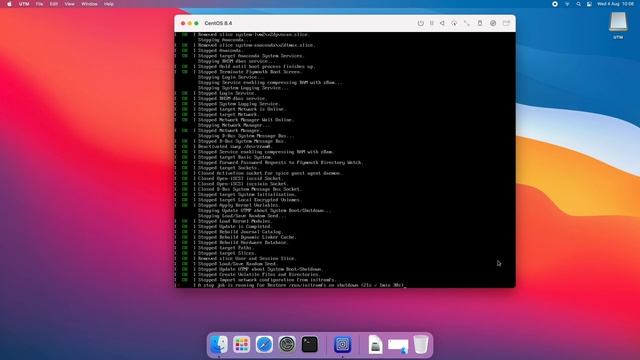
Task: Click the date and time in menu bar
Action: 616,4
